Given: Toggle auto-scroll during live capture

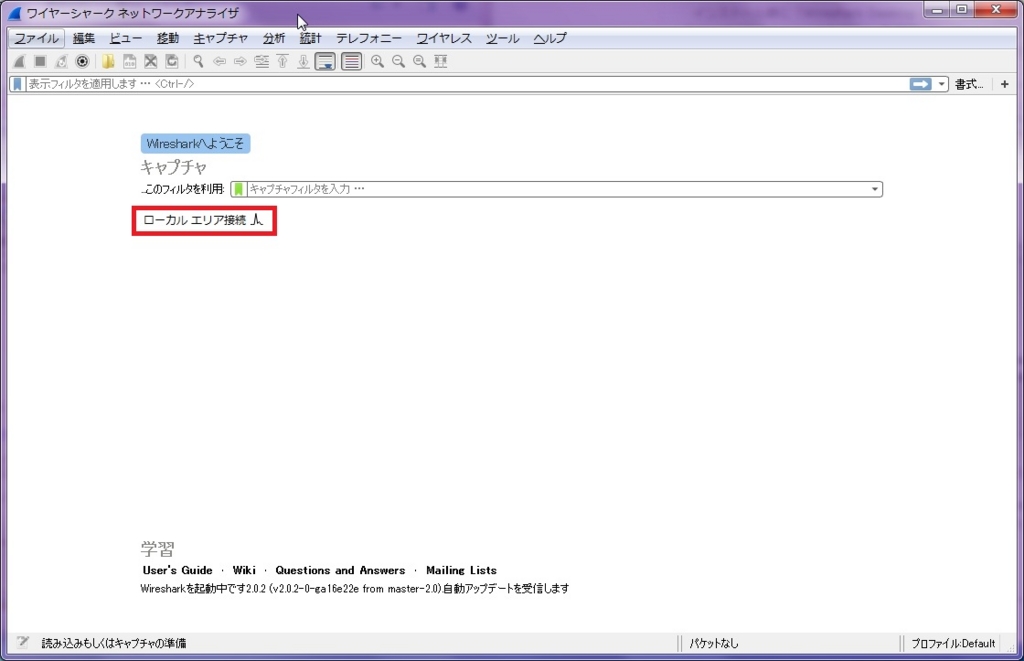Looking at the screenshot, I should click(x=325, y=61).
